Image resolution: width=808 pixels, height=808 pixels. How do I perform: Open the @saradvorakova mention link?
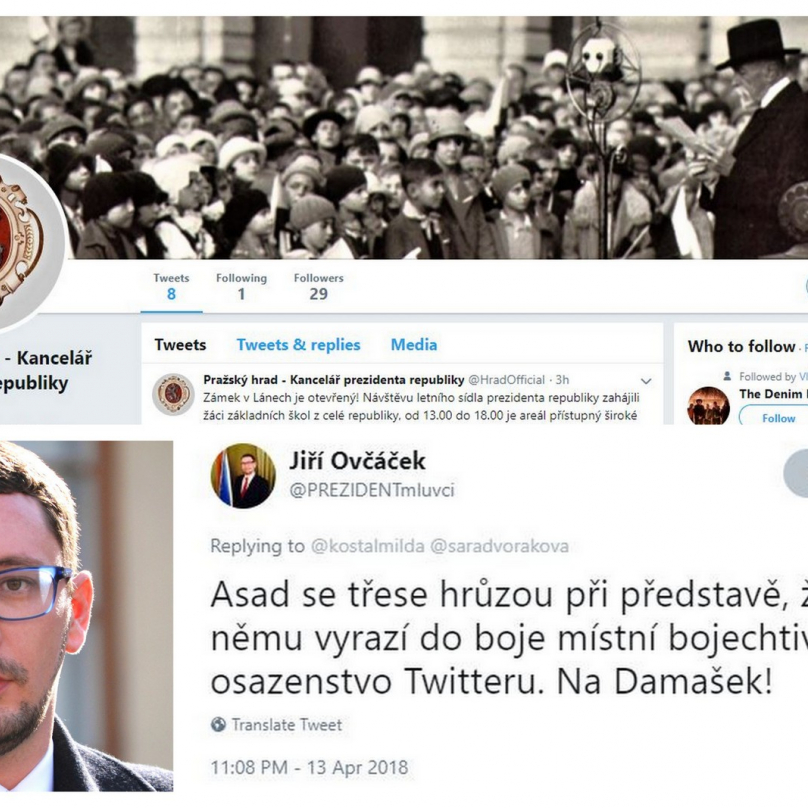tap(499, 546)
